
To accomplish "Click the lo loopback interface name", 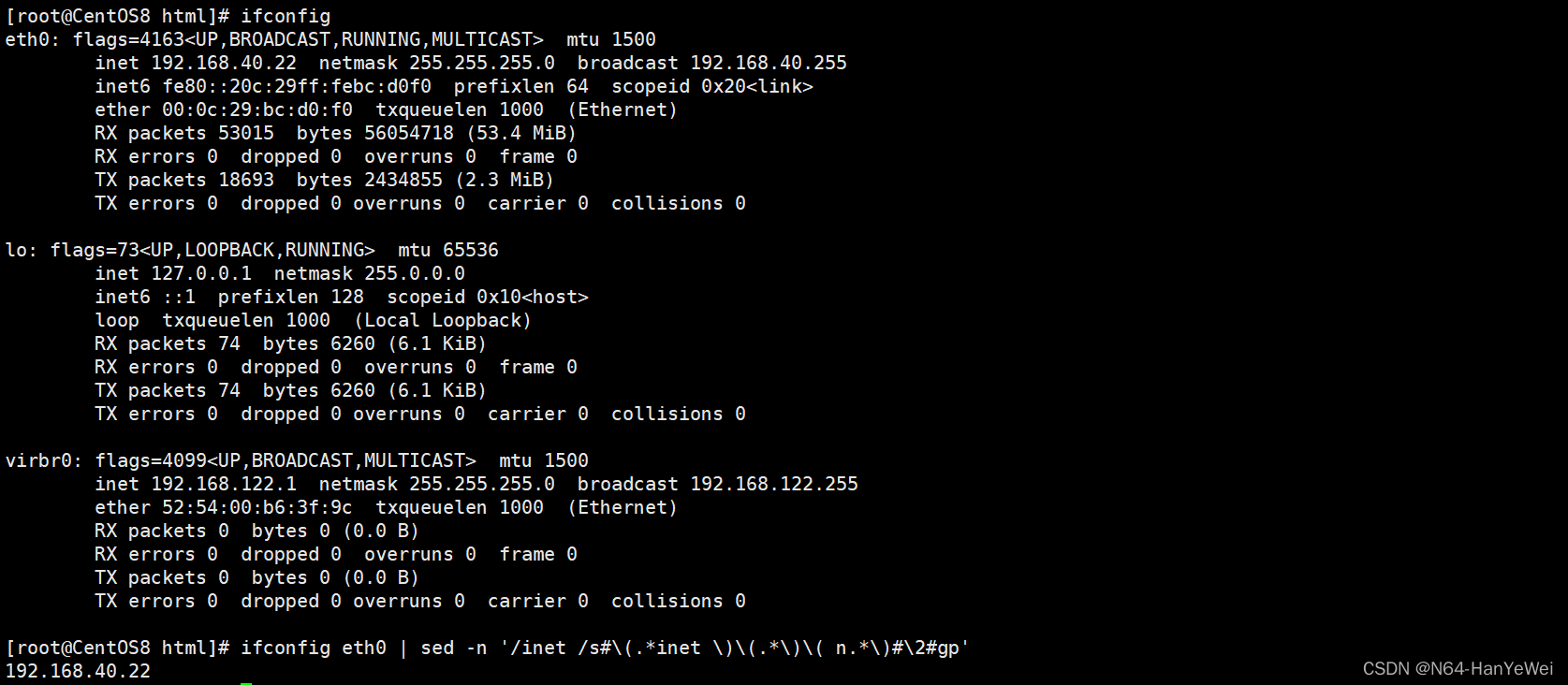I will (16, 250).
